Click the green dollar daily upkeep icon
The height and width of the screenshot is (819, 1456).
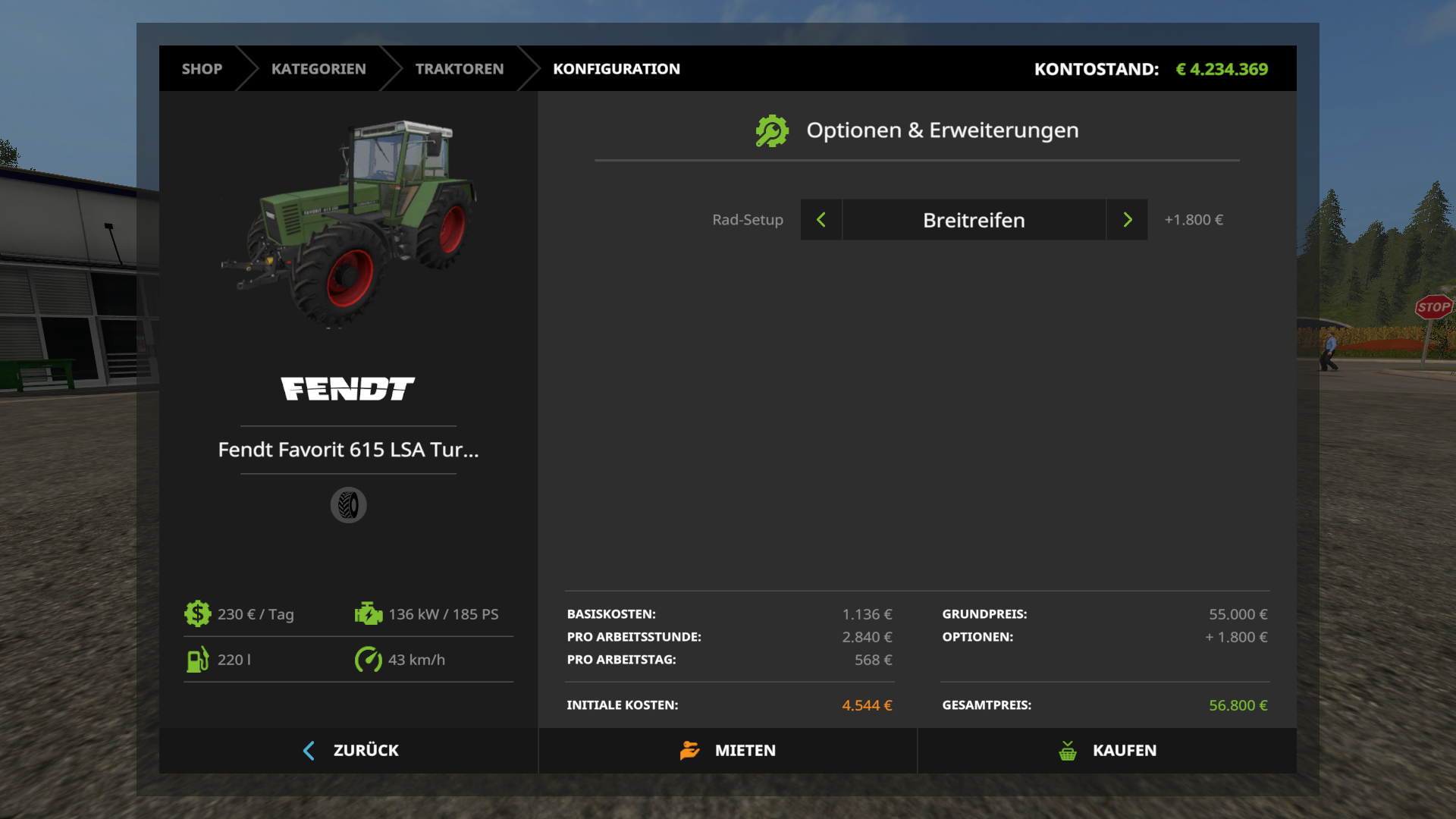pyautogui.click(x=197, y=613)
